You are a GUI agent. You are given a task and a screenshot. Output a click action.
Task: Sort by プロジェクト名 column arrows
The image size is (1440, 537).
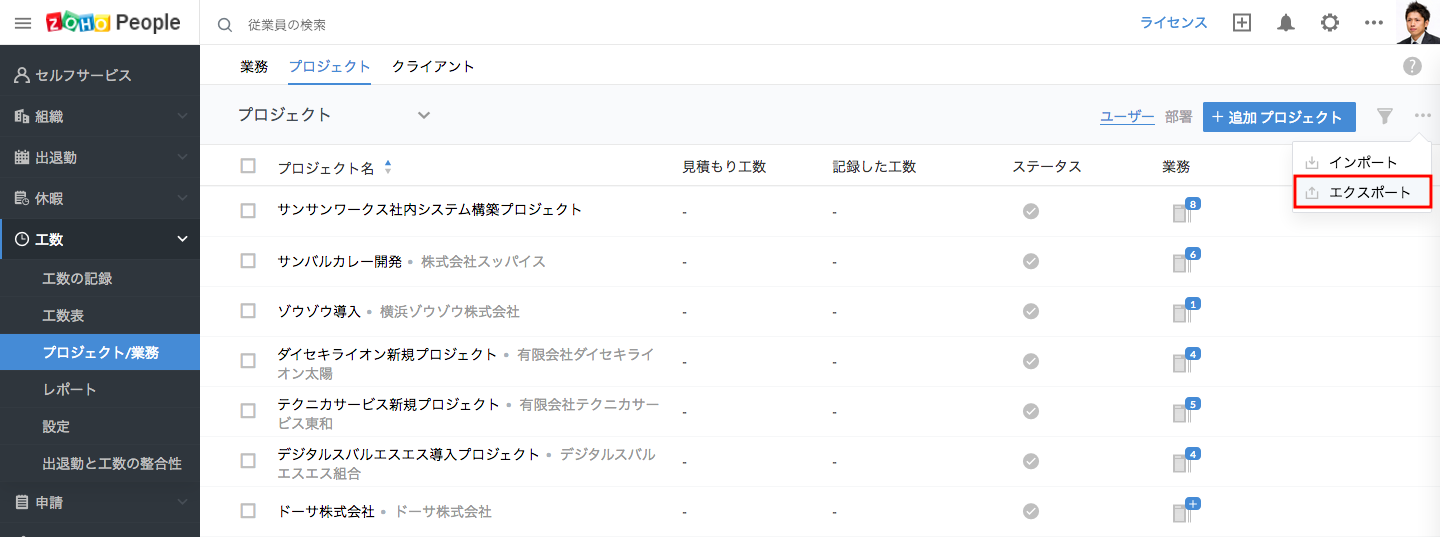[388, 167]
